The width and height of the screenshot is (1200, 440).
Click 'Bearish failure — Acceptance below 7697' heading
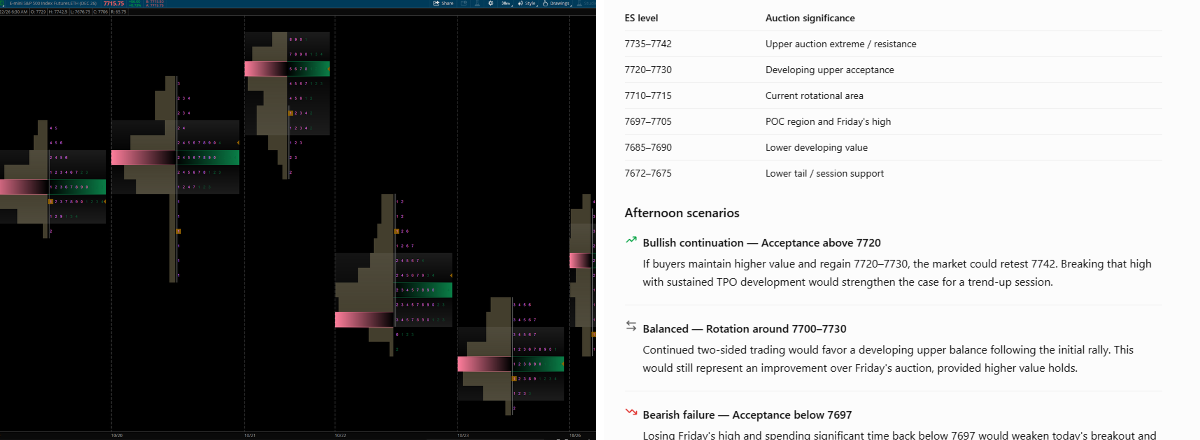(x=747, y=414)
